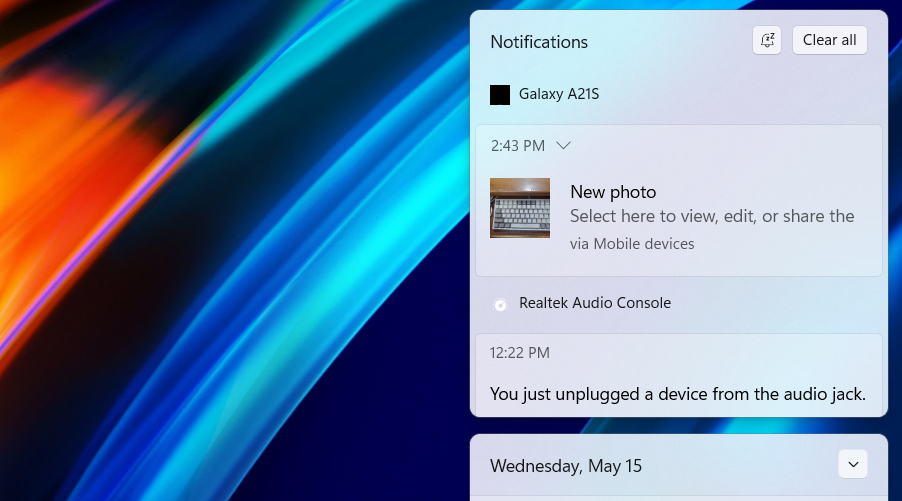Click the Wednesday, May 15 date
Screen dimensions: 902x501
coord(565,466)
